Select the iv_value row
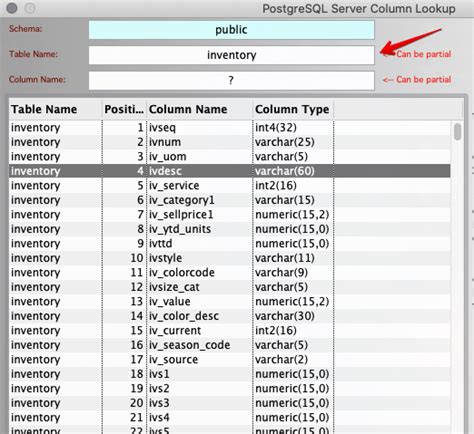 [229, 301]
